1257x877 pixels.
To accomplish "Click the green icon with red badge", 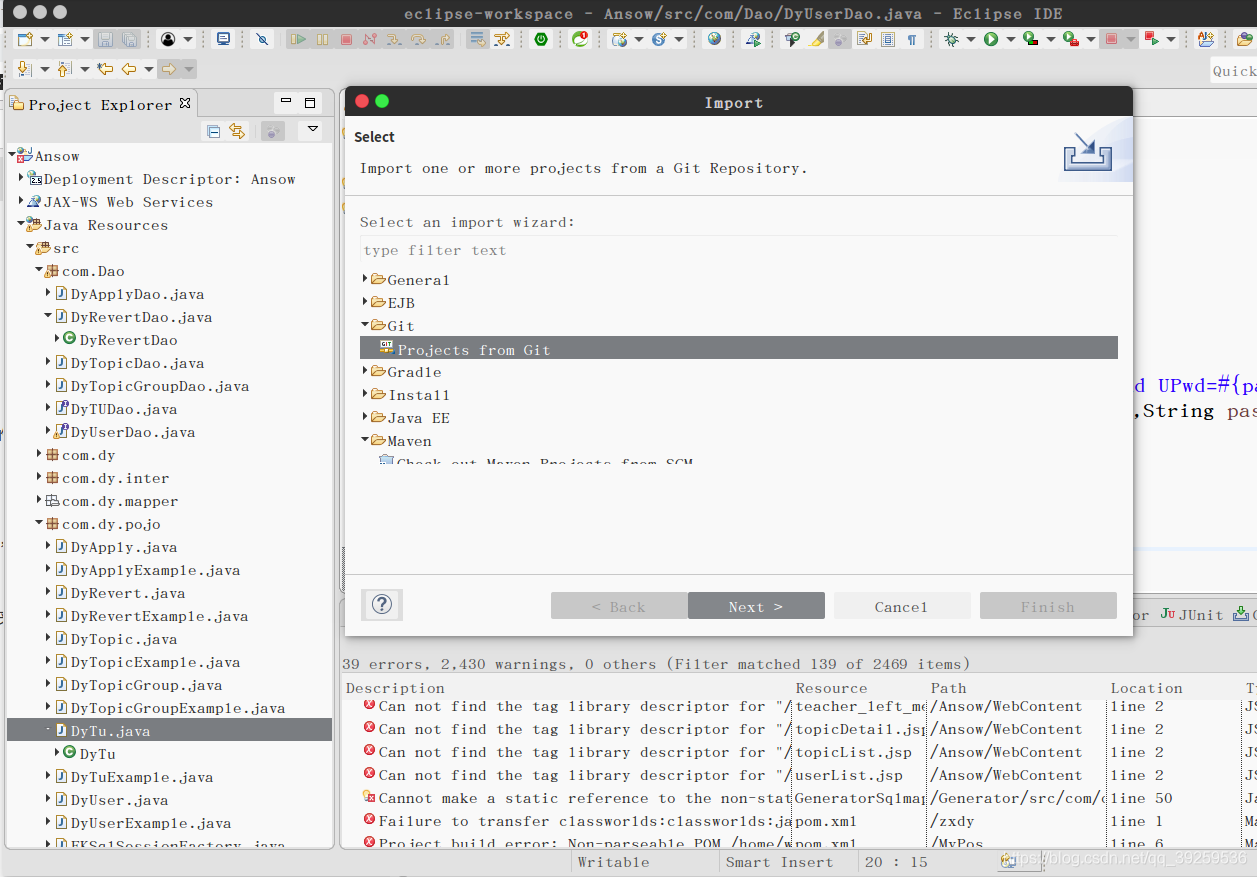I will tap(579, 39).
